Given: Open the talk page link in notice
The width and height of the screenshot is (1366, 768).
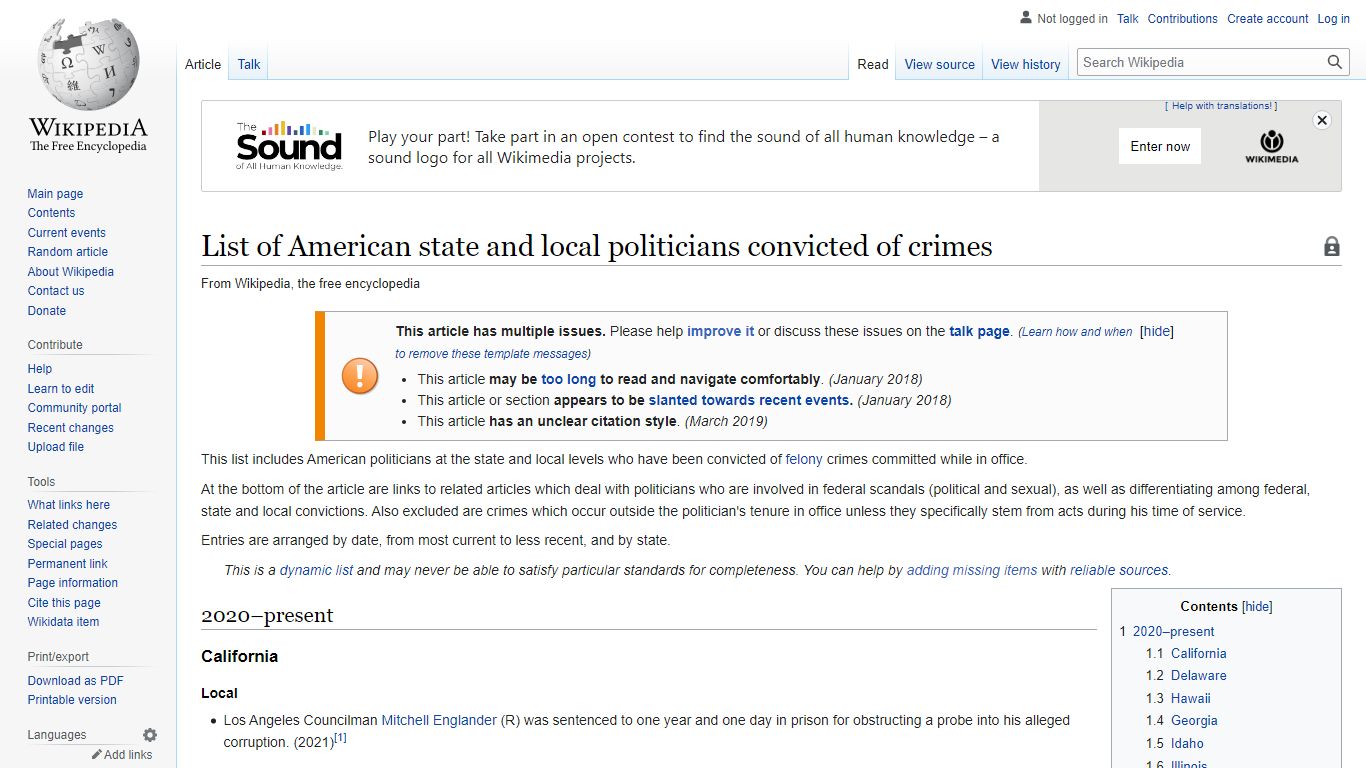Looking at the screenshot, I should [x=979, y=331].
